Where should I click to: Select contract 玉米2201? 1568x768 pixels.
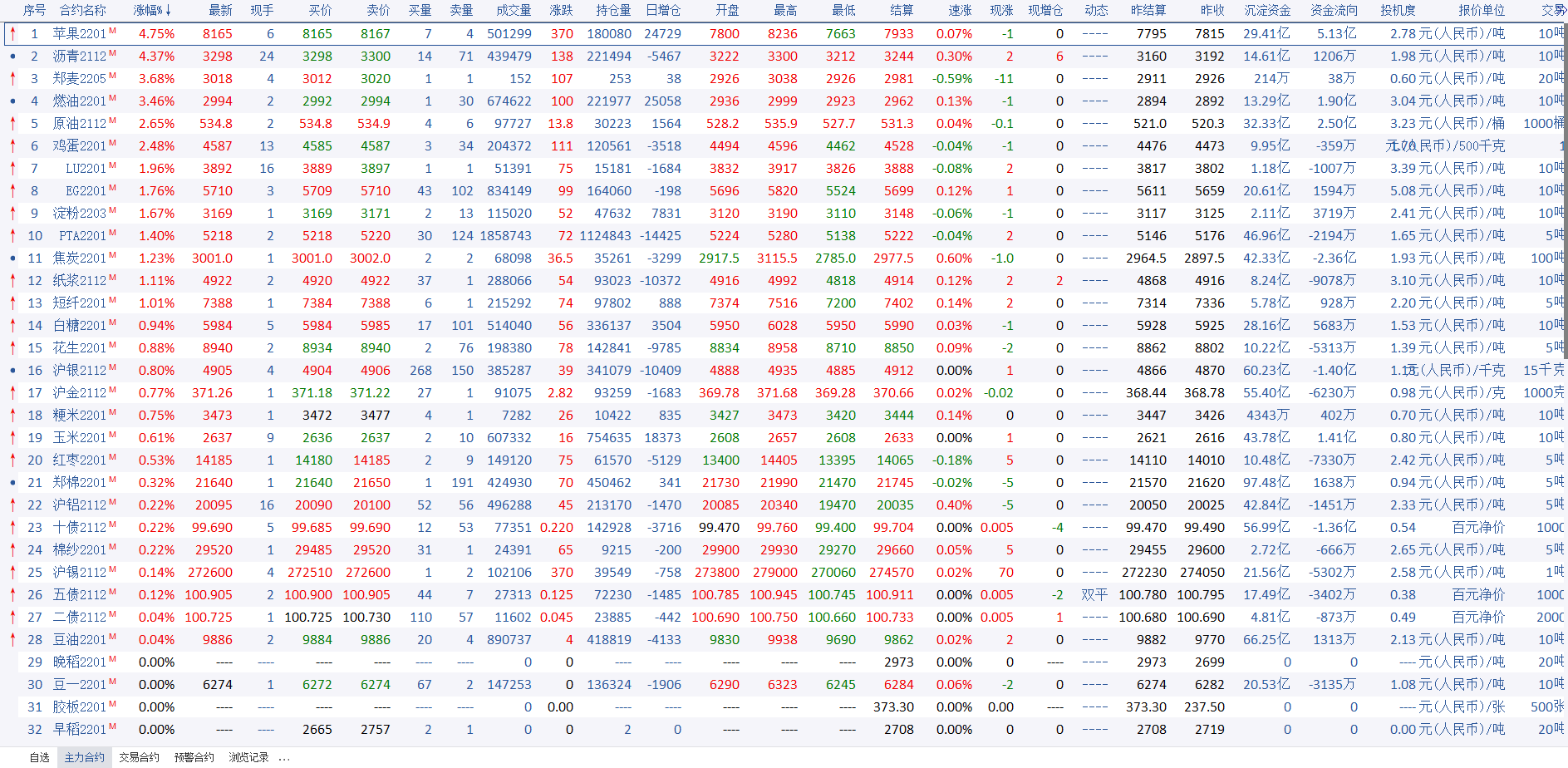click(80, 438)
